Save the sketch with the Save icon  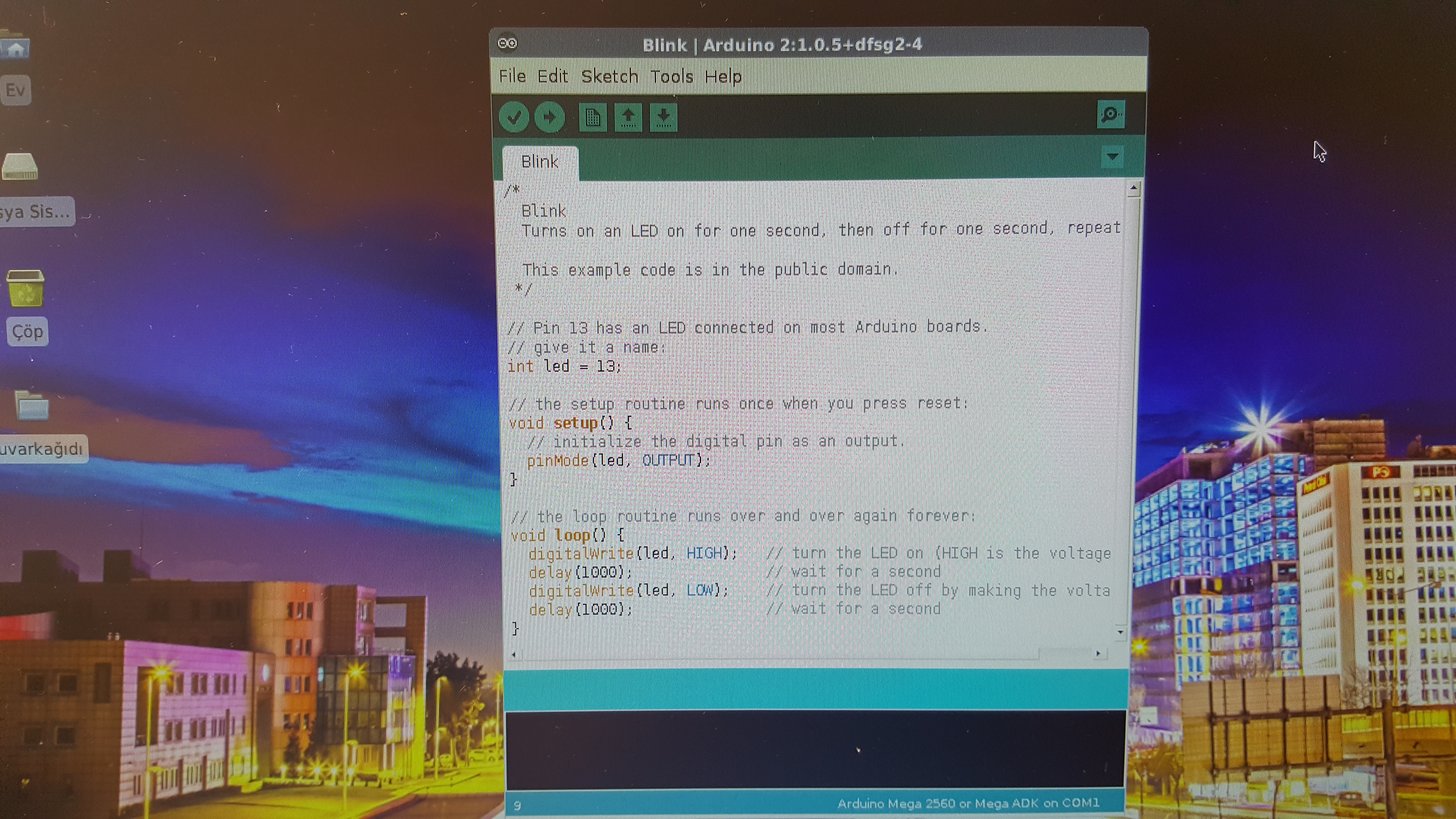[x=664, y=118]
